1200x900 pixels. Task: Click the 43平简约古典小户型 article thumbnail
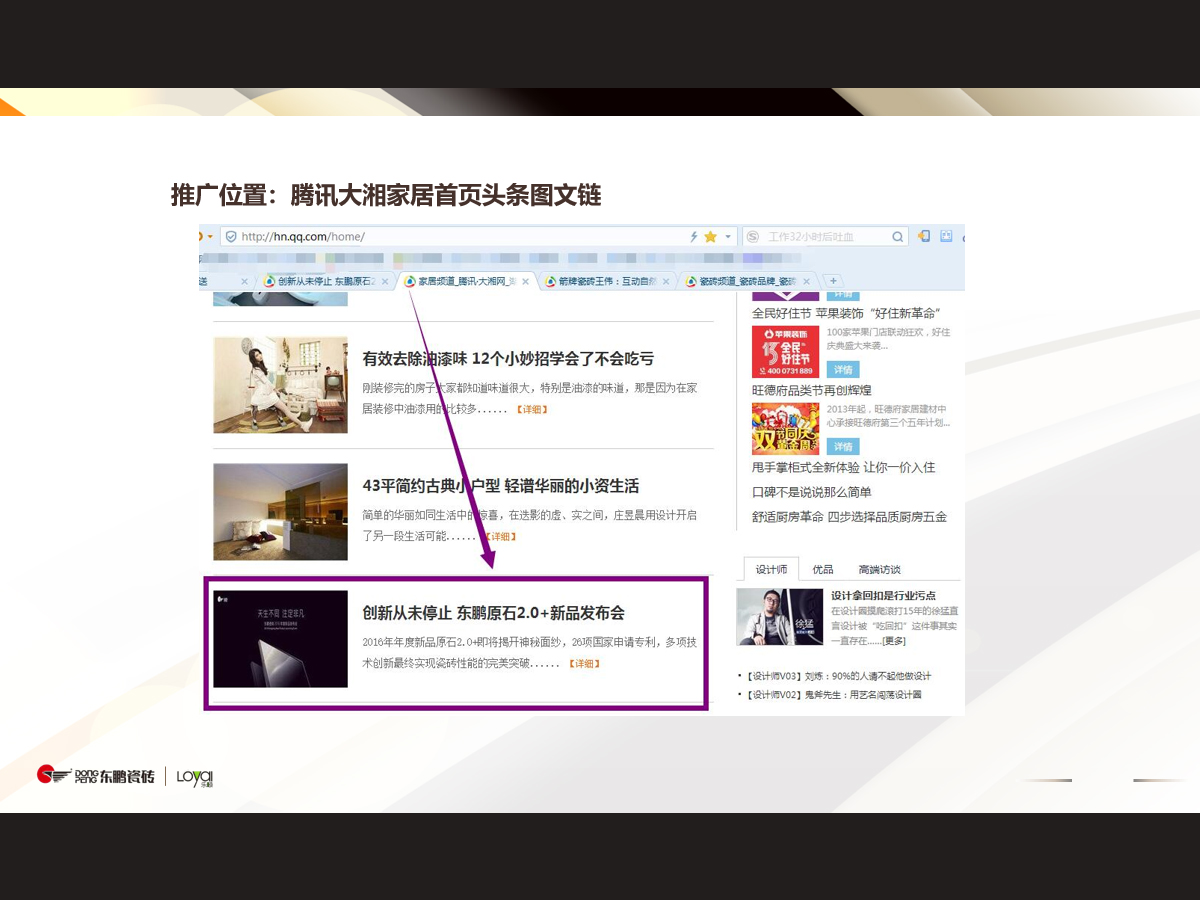pos(280,511)
